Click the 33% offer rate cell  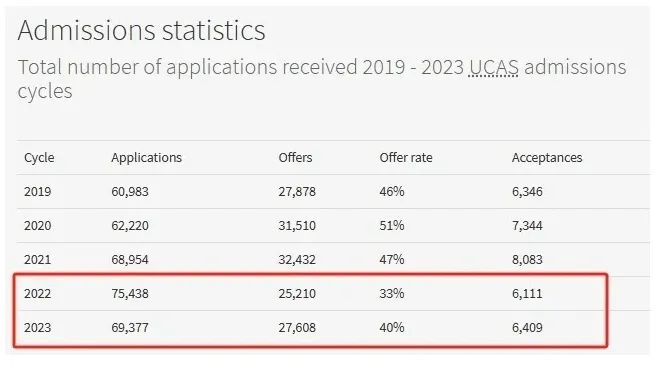392,294
